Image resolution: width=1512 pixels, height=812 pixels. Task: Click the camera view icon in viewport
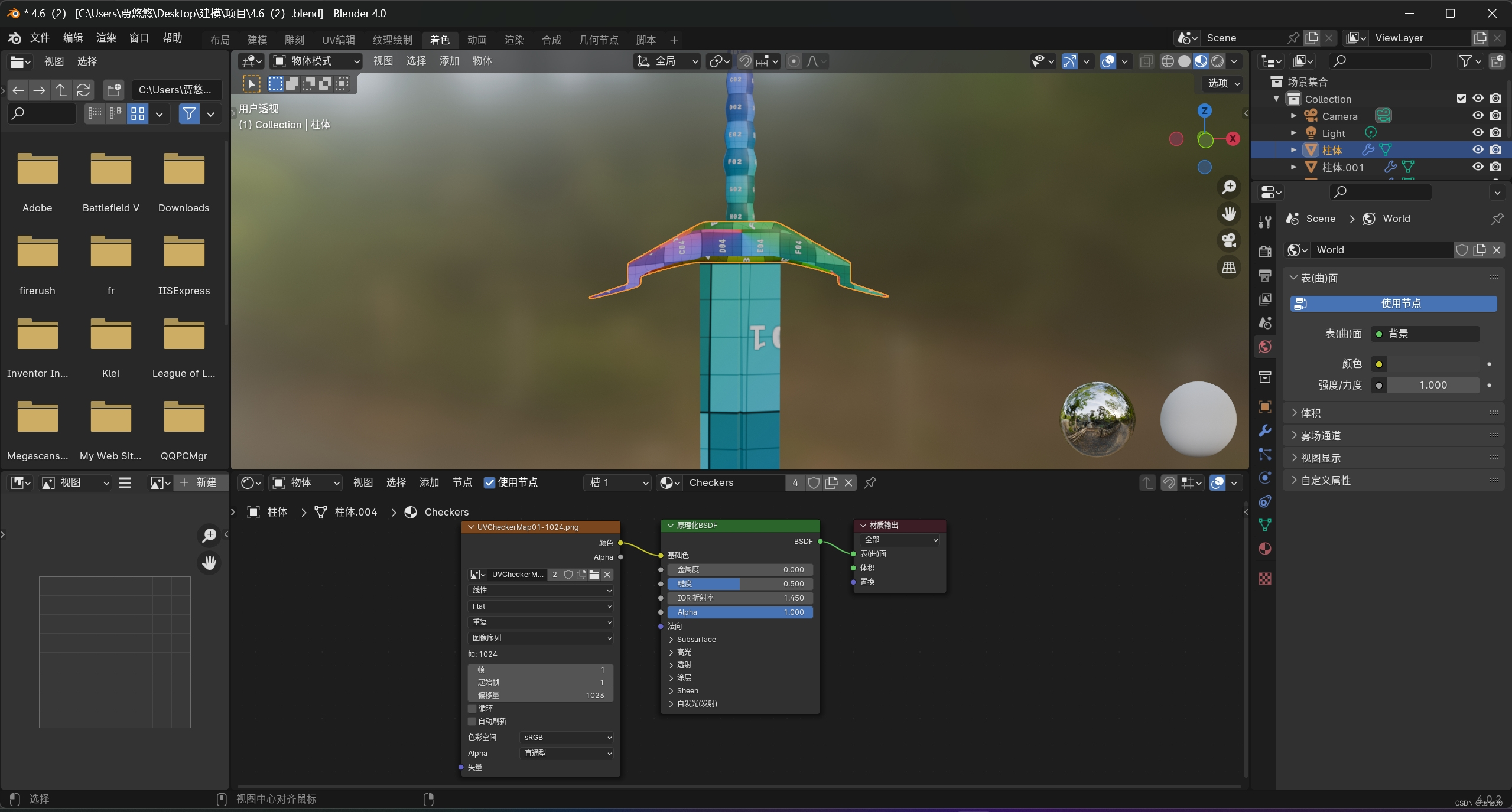[x=1229, y=240]
